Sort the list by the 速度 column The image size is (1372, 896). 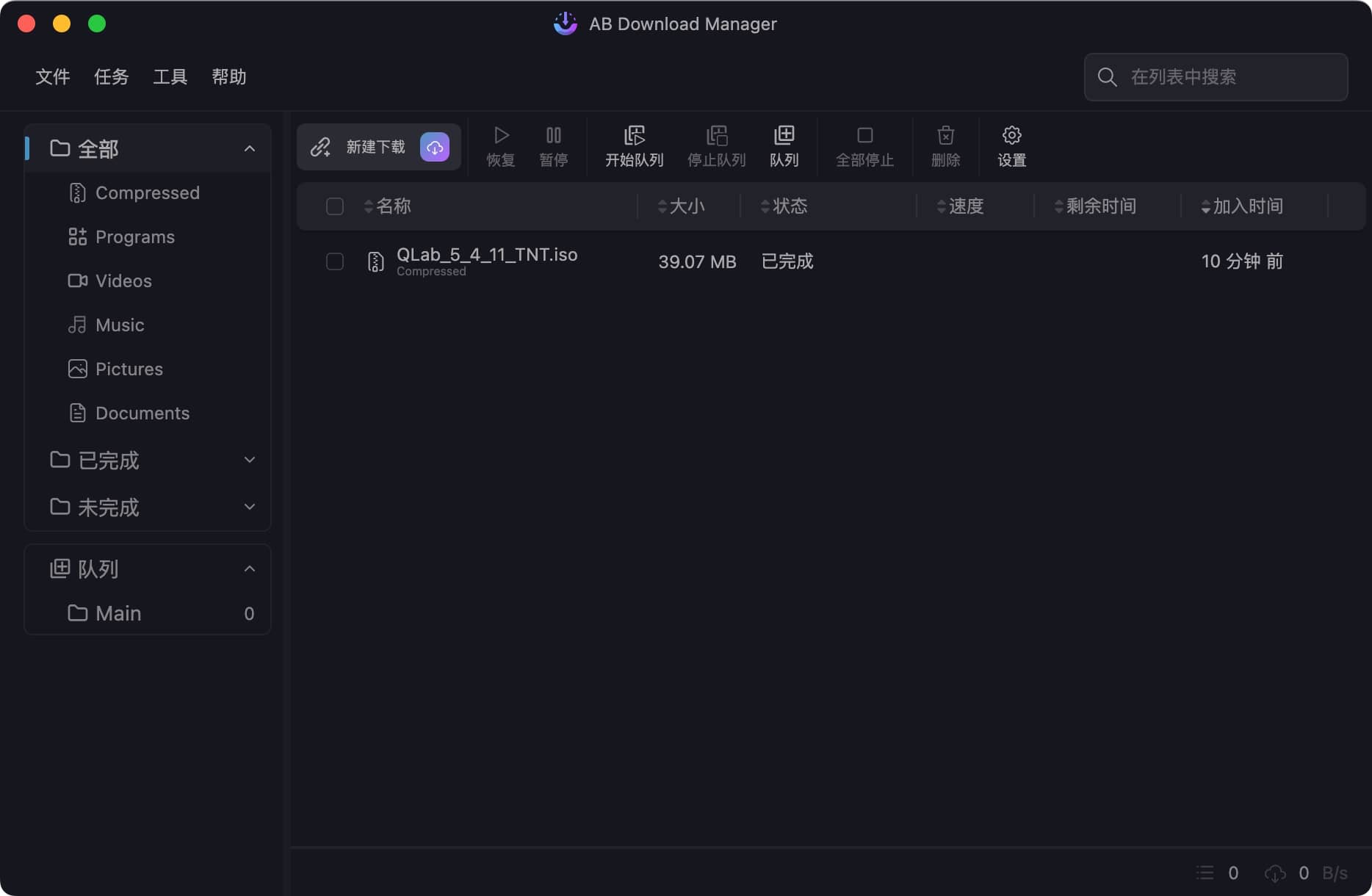961,206
